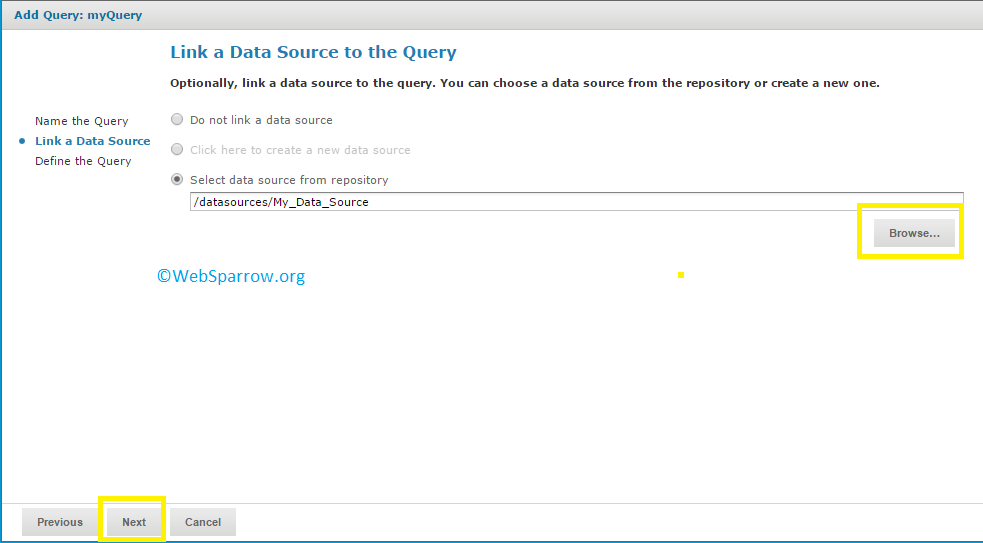Screen dimensions: 983x543
Task: Click the 'Optionally, link a data source' description
Action: pyautogui.click(x=525, y=83)
